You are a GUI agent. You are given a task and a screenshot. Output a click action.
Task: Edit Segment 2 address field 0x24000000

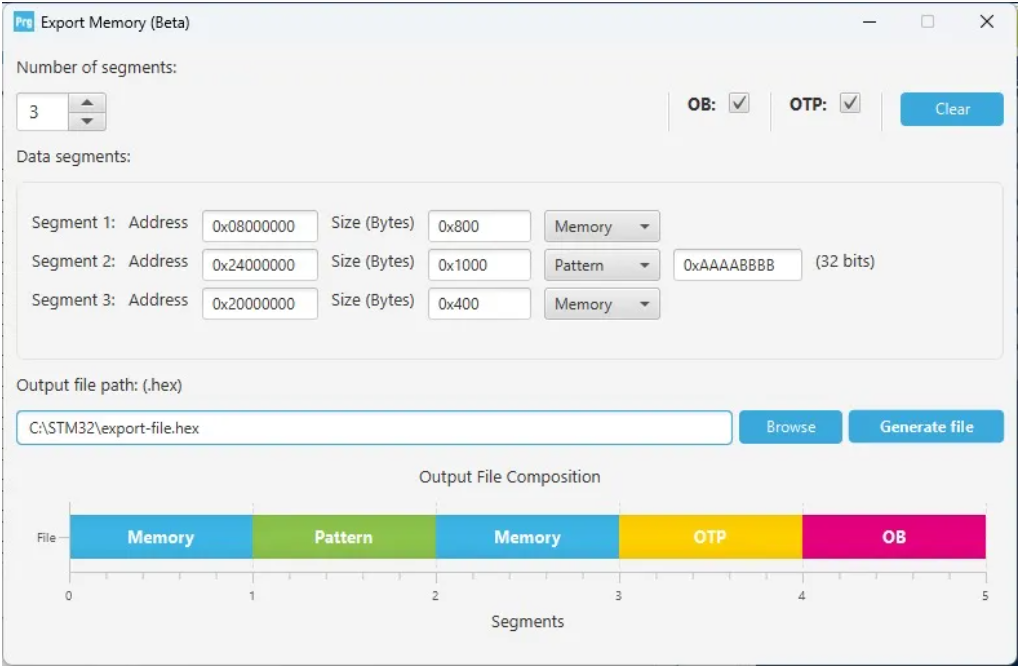[260, 265]
